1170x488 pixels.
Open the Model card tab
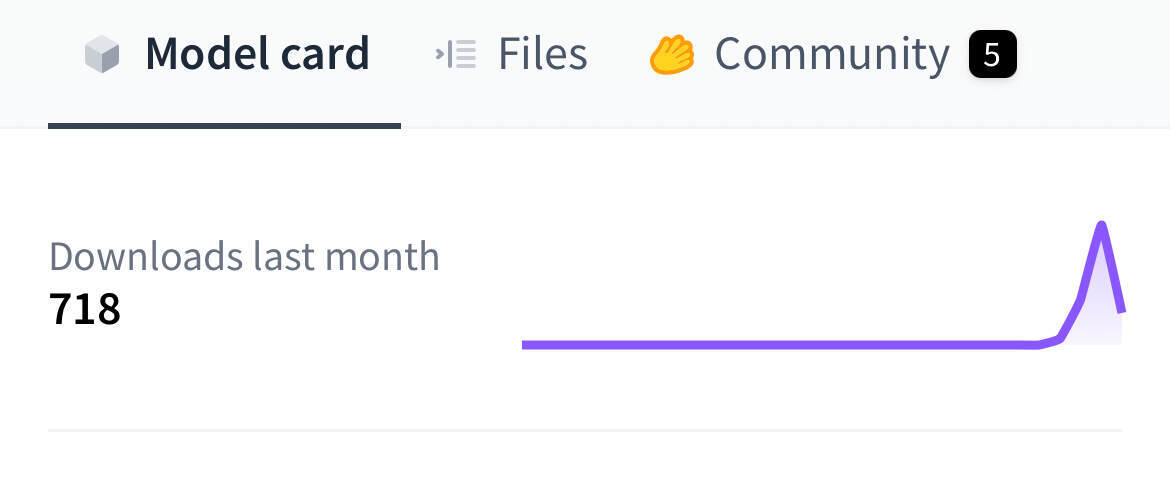click(x=225, y=54)
